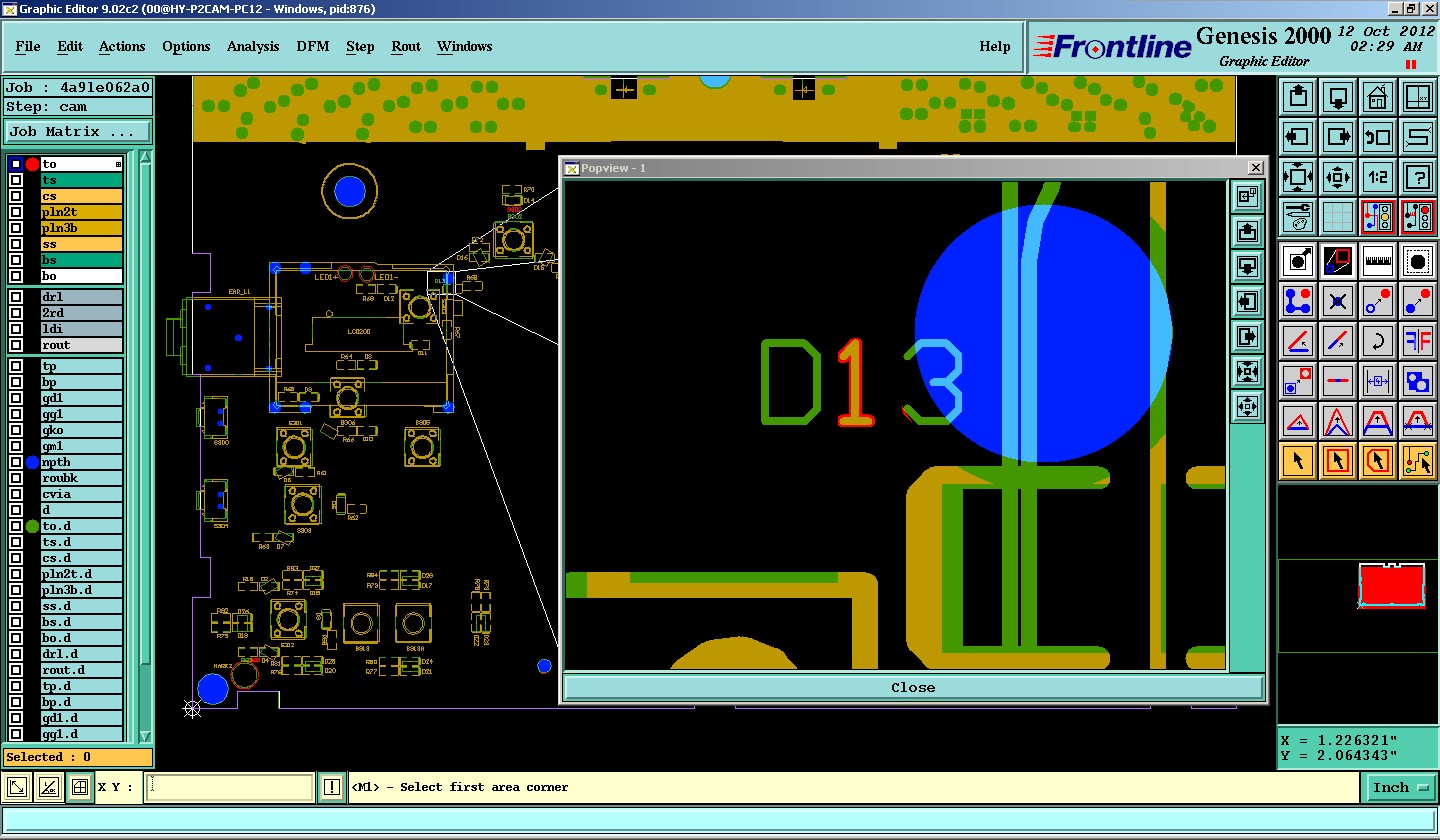Click the pan left icon in right toolbar

coord(1298,137)
